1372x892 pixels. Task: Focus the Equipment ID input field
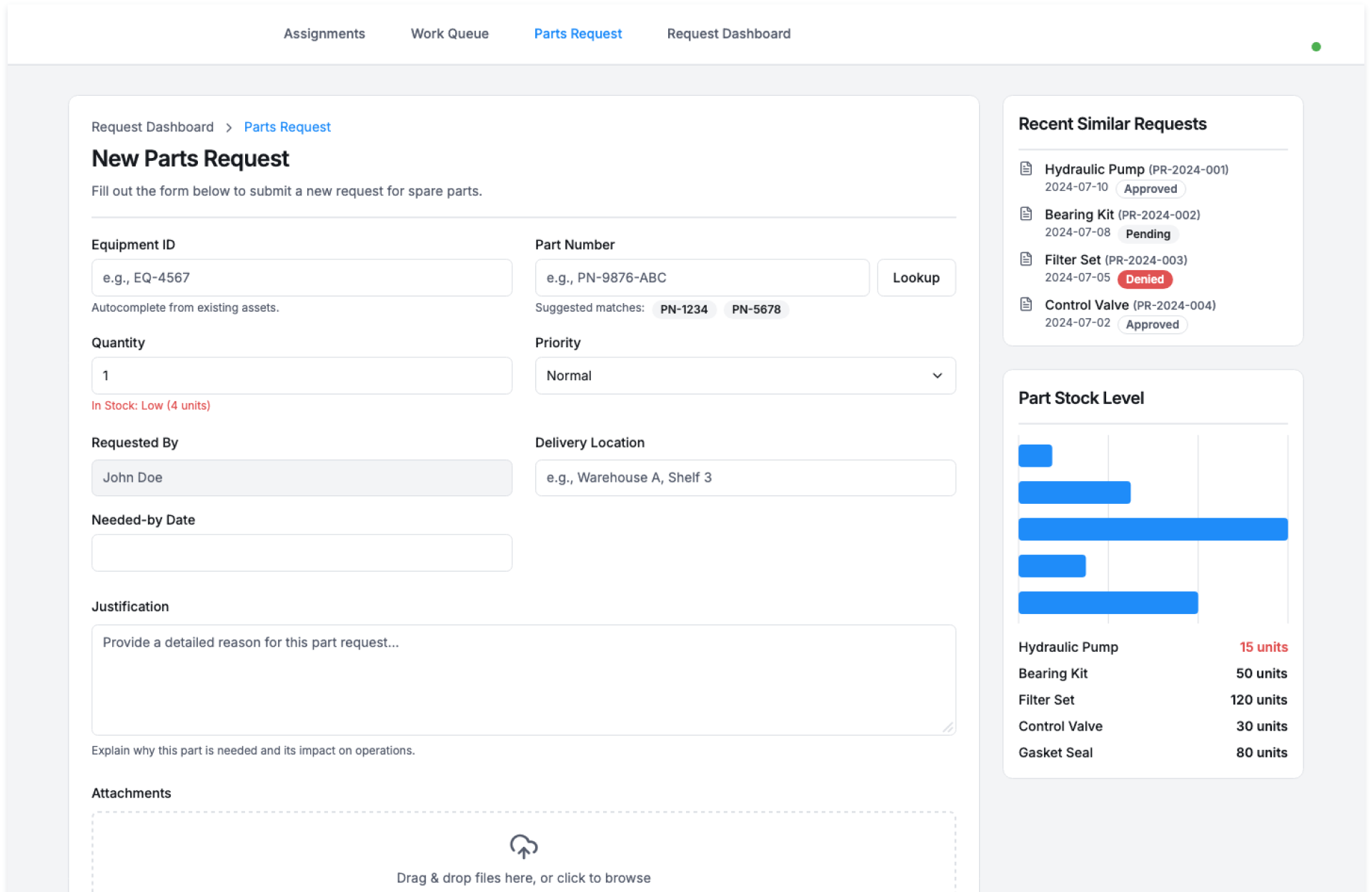(302, 278)
